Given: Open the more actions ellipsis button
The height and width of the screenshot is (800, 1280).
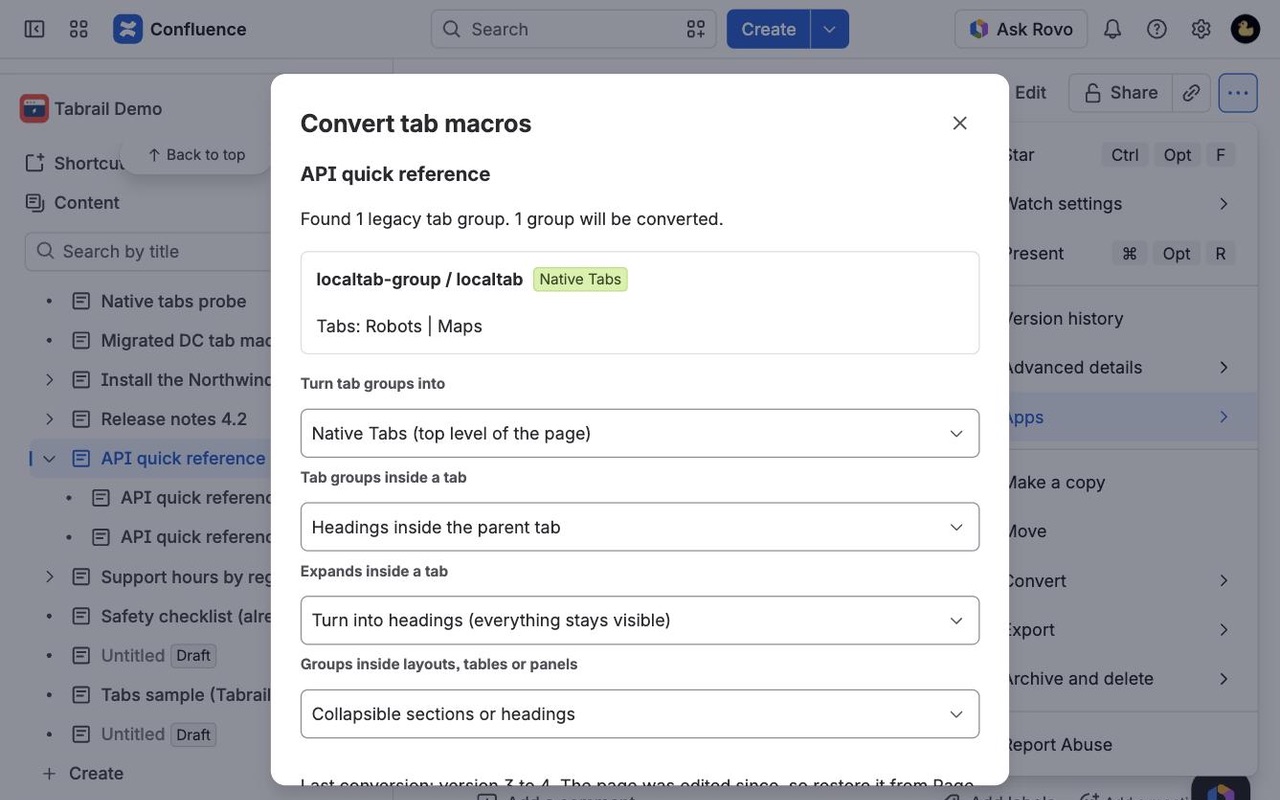Looking at the screenshot, I should (1238, 92).
